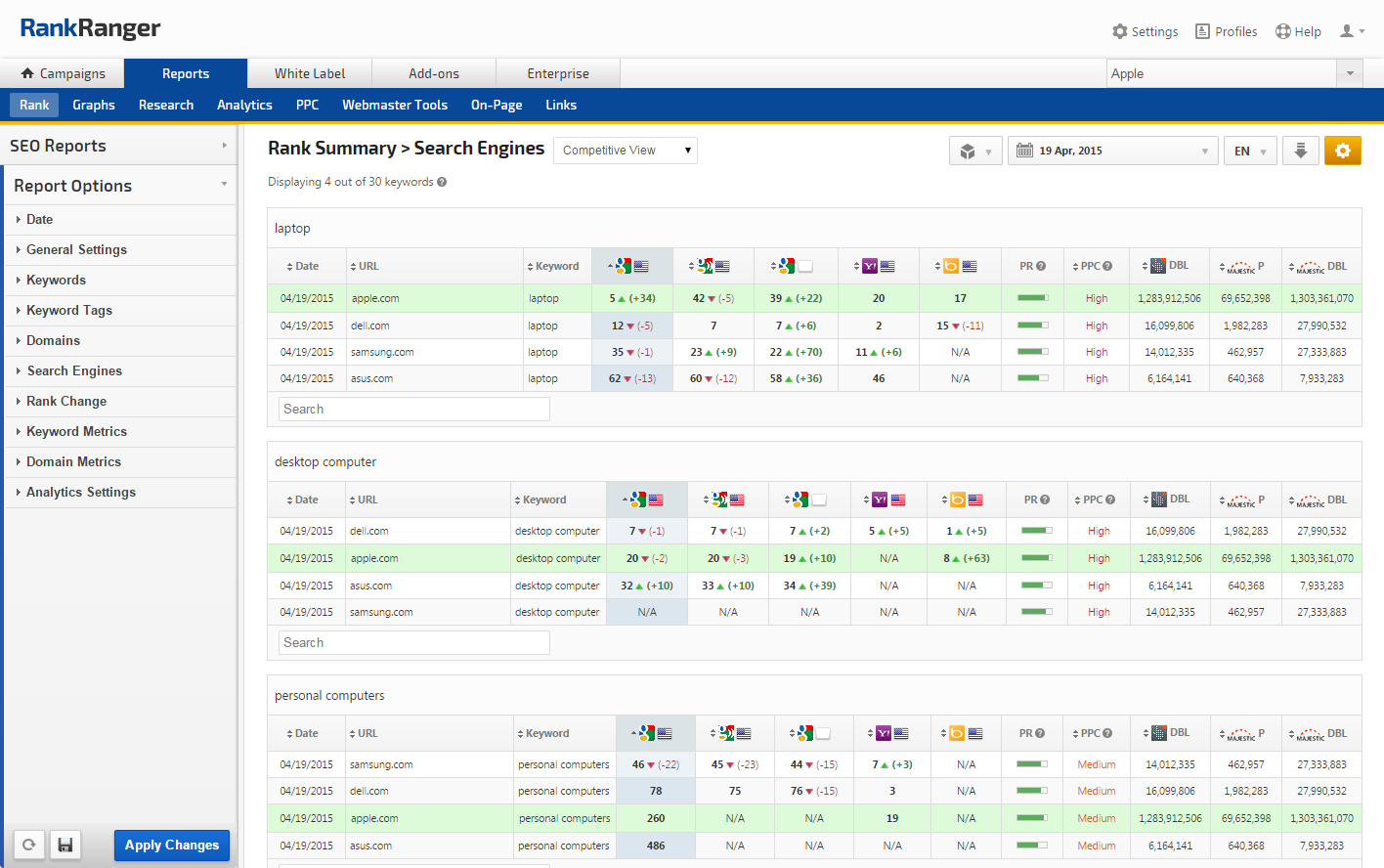Expand the Keyword Tags option
The image size is (1384, 868).
pyautogui.click(x=68, y=310)
